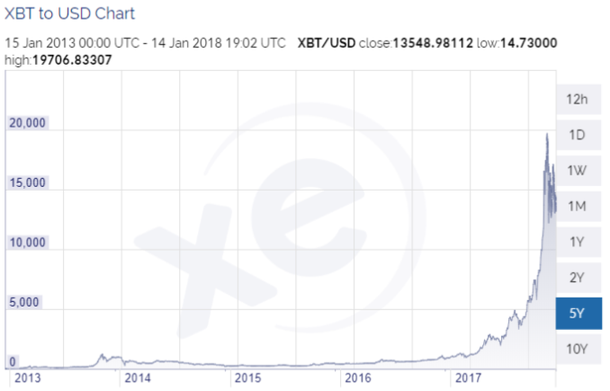Click the 10,000 y-axis label
Image resolution: width=610 pixels, height=391 pixels.
pos(28,242)
